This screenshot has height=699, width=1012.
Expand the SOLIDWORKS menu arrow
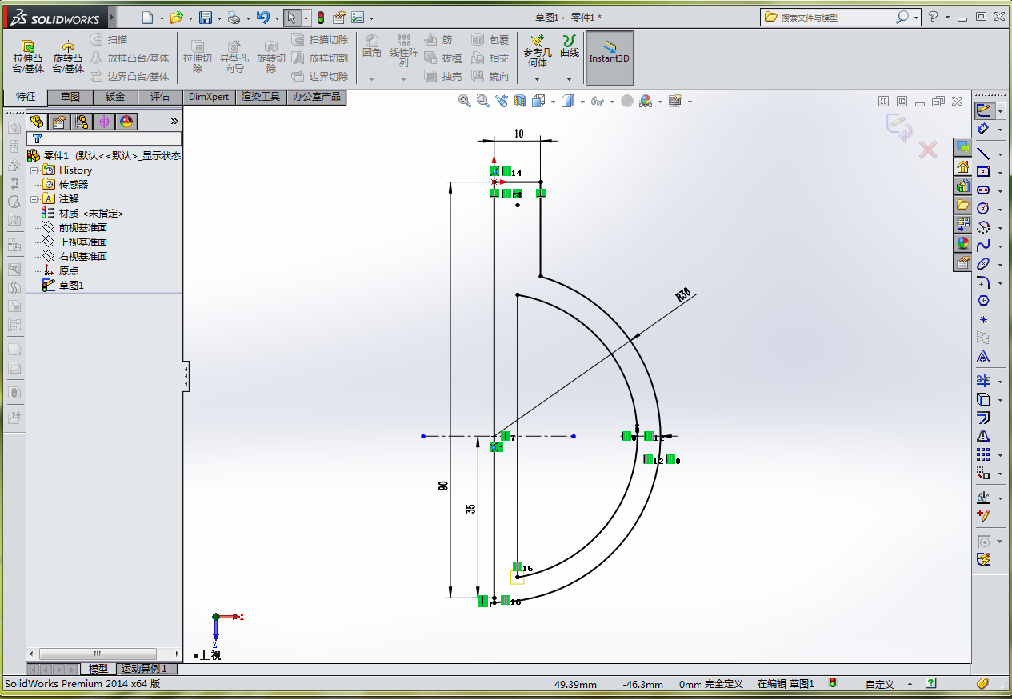112,18
